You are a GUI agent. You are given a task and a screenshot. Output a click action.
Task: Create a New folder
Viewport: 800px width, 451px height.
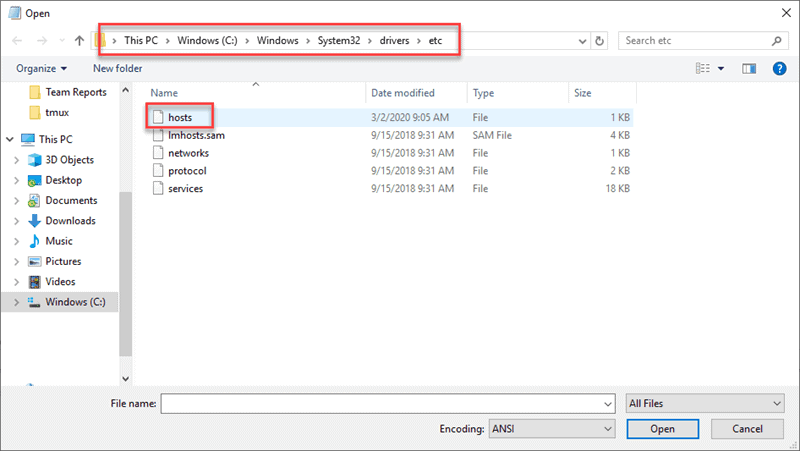[x=117, y=68]
